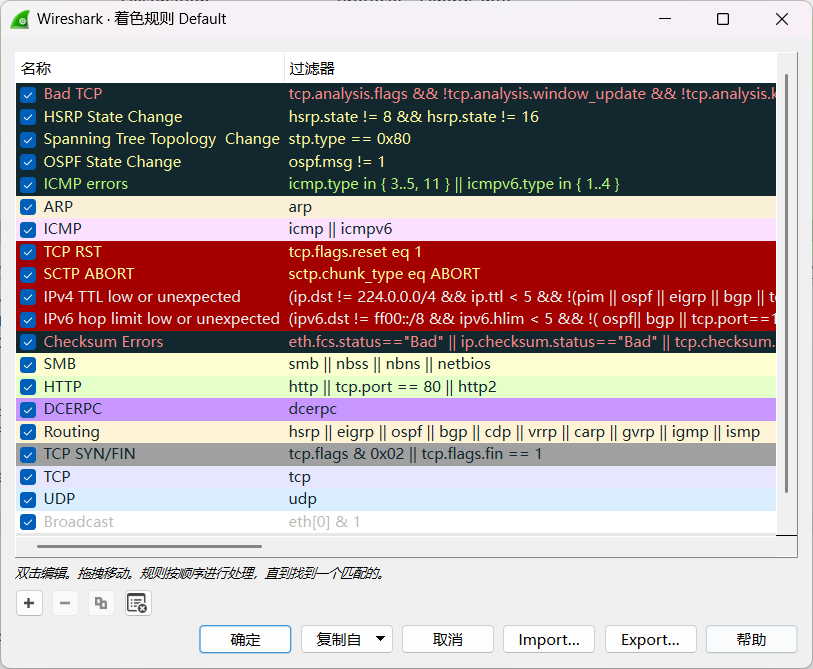Toggle the HTTP rule checkbox
The height and width of the screenshot is (669, 813).
click(x=28, y=387)
